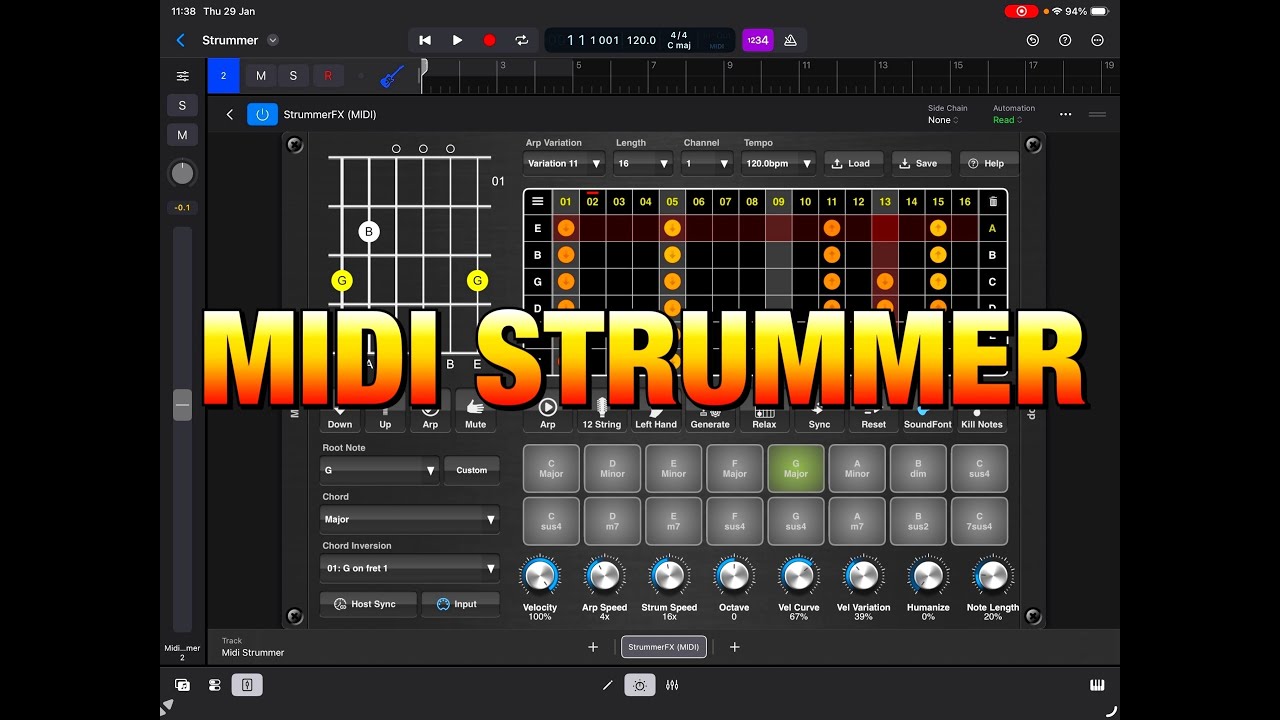Open the Channel dropdown

[708, 163]
